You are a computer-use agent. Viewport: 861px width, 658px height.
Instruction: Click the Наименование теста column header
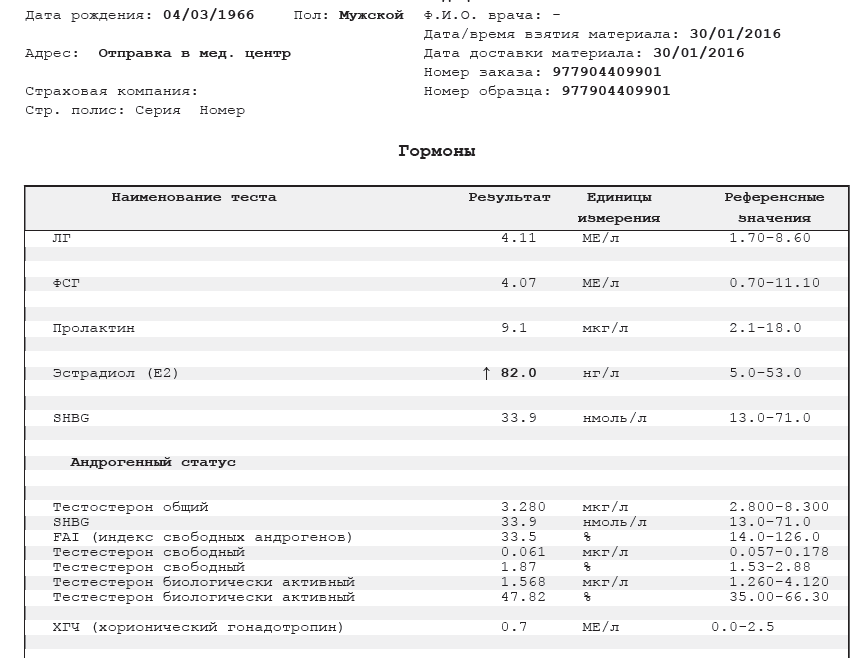tap(194, 197)
